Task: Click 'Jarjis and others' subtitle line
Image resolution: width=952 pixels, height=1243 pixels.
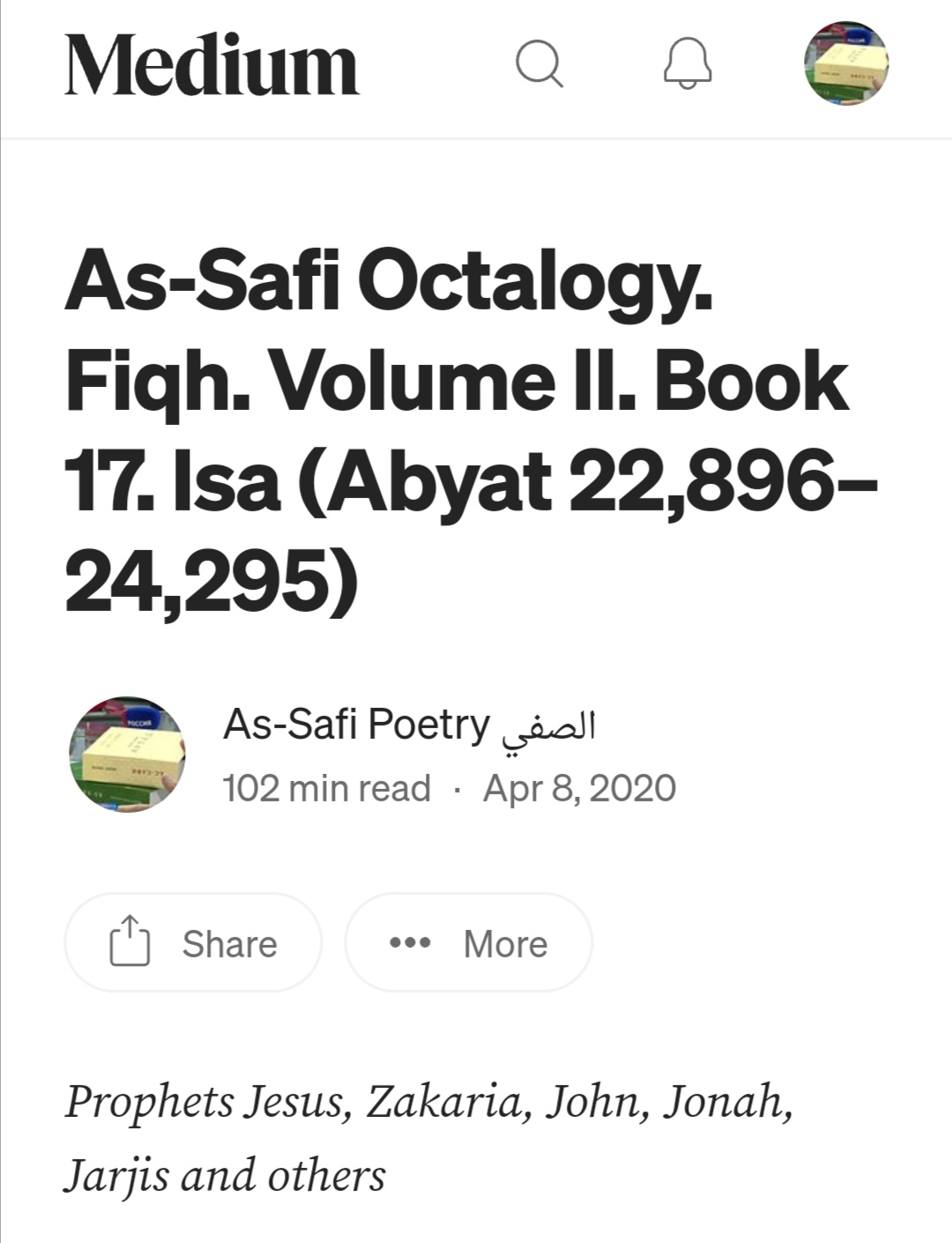Action: 225,1176
